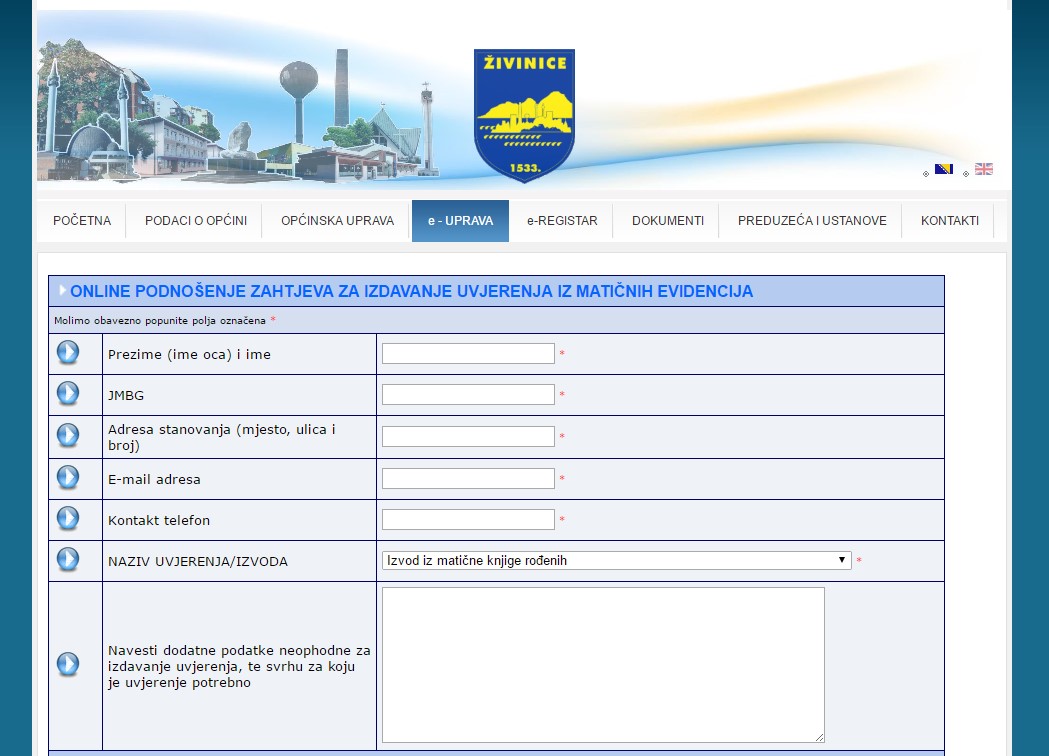Viewport: 1049px width, 756px height.
Task: Open the POČETNA menu item
Action: [x=82, y=221]
